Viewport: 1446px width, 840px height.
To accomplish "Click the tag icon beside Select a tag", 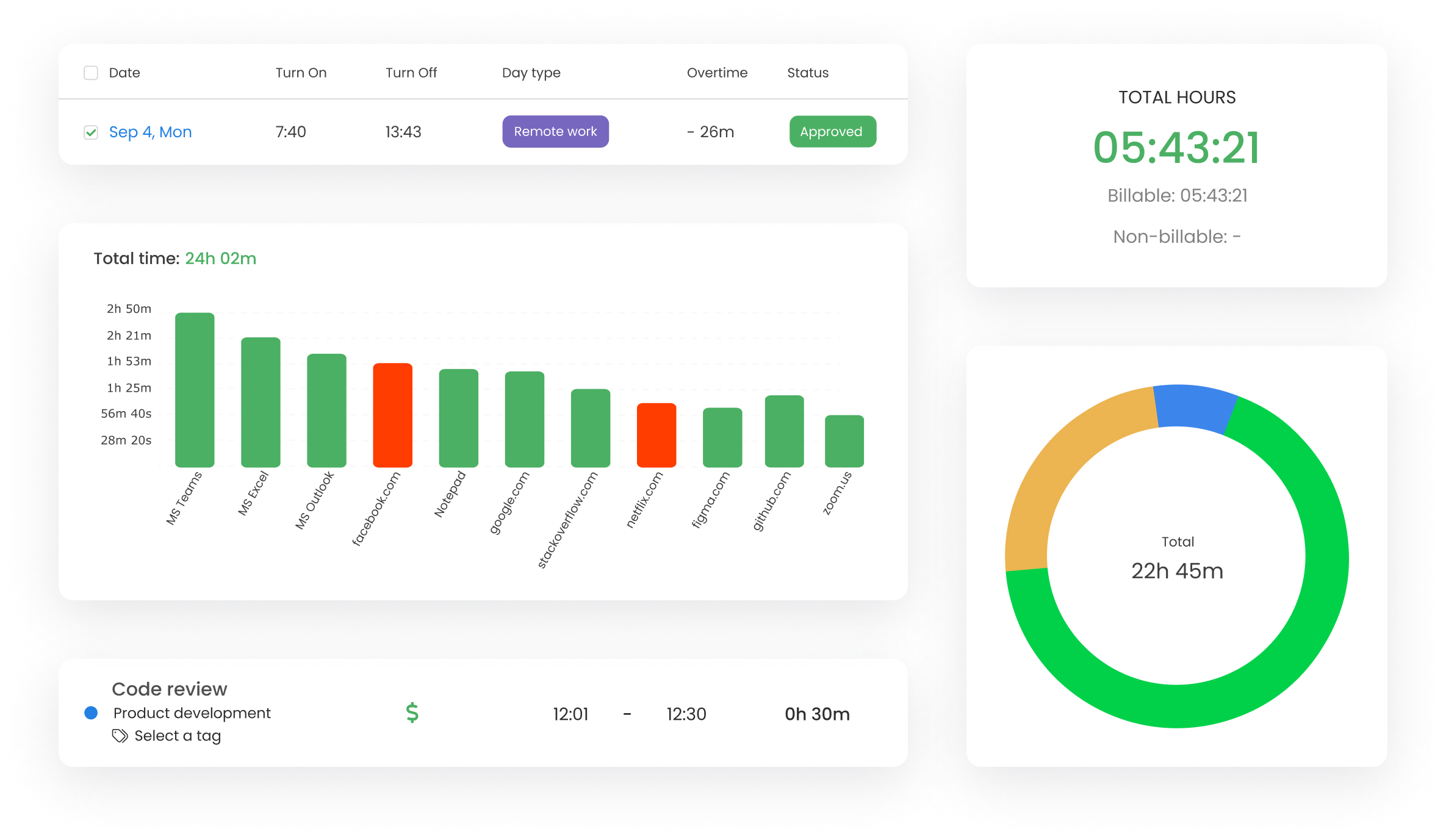I will coord(120,736).
